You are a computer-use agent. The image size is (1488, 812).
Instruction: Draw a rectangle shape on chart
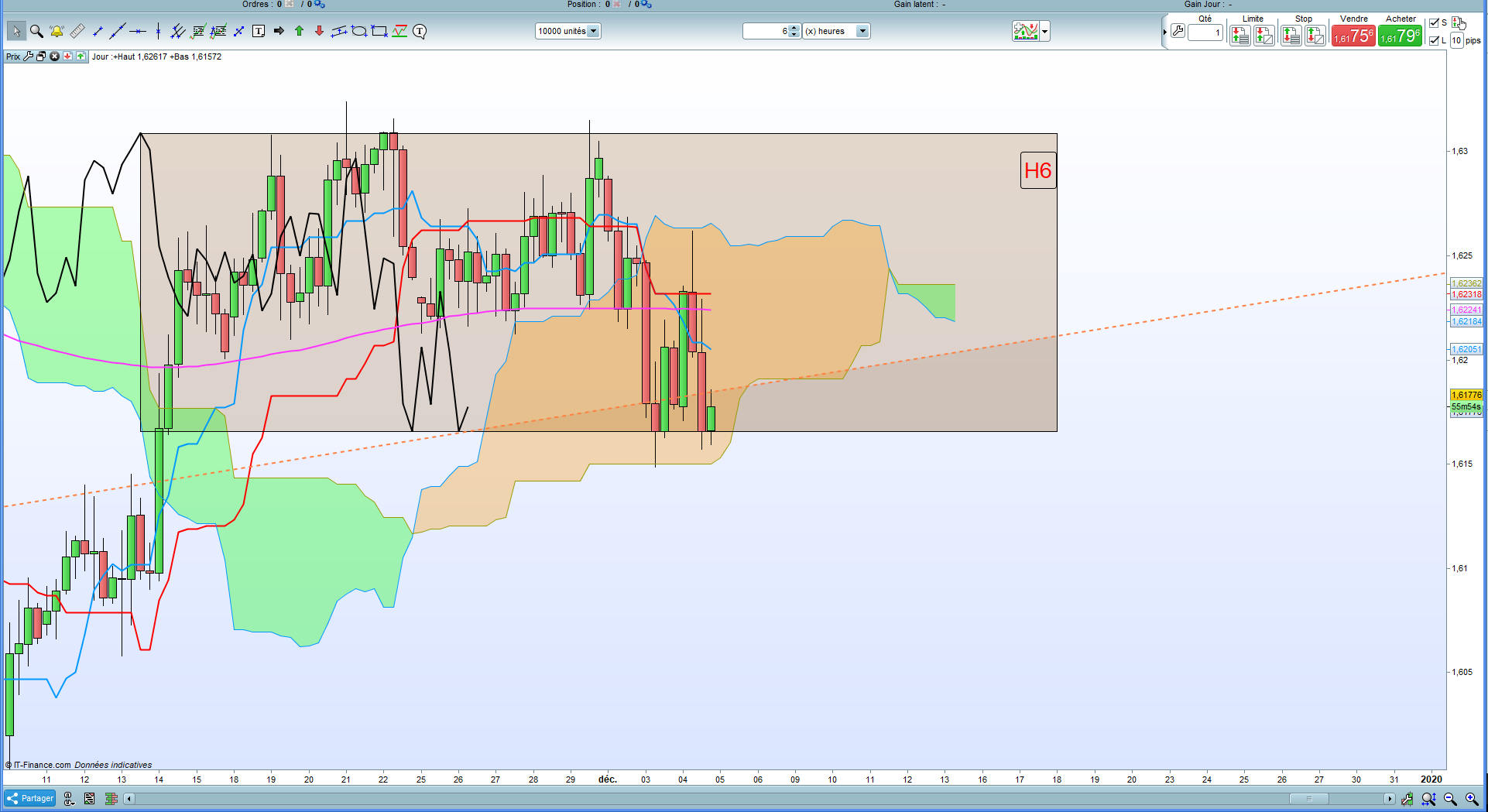click(379, 31)
